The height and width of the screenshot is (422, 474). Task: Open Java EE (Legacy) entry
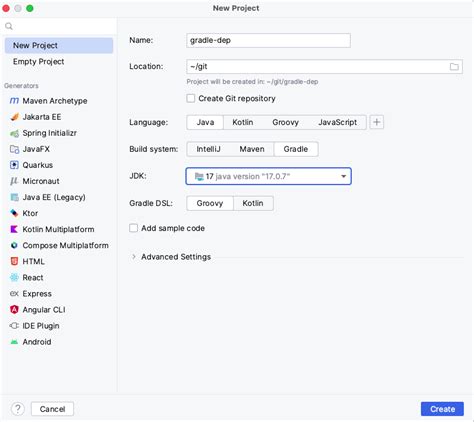(x=59, y=197)
